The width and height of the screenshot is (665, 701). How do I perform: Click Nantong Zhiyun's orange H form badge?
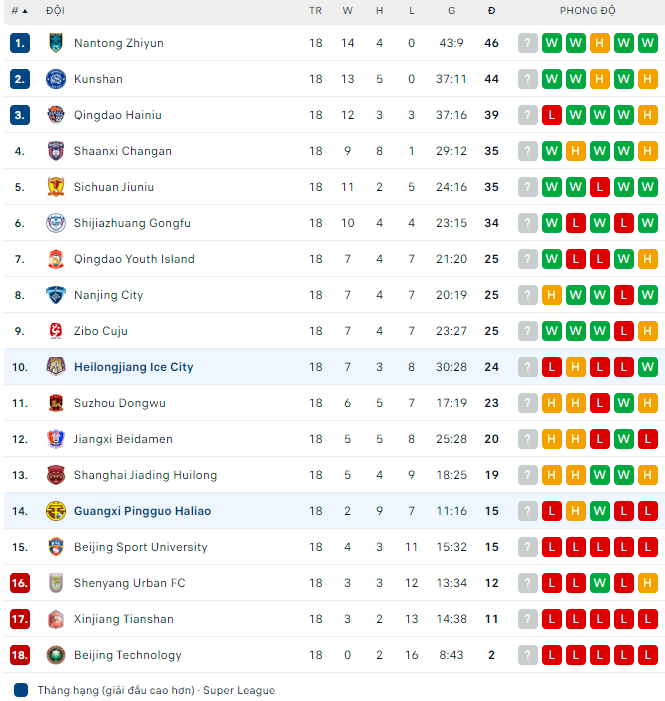click(x=600, y=43)
